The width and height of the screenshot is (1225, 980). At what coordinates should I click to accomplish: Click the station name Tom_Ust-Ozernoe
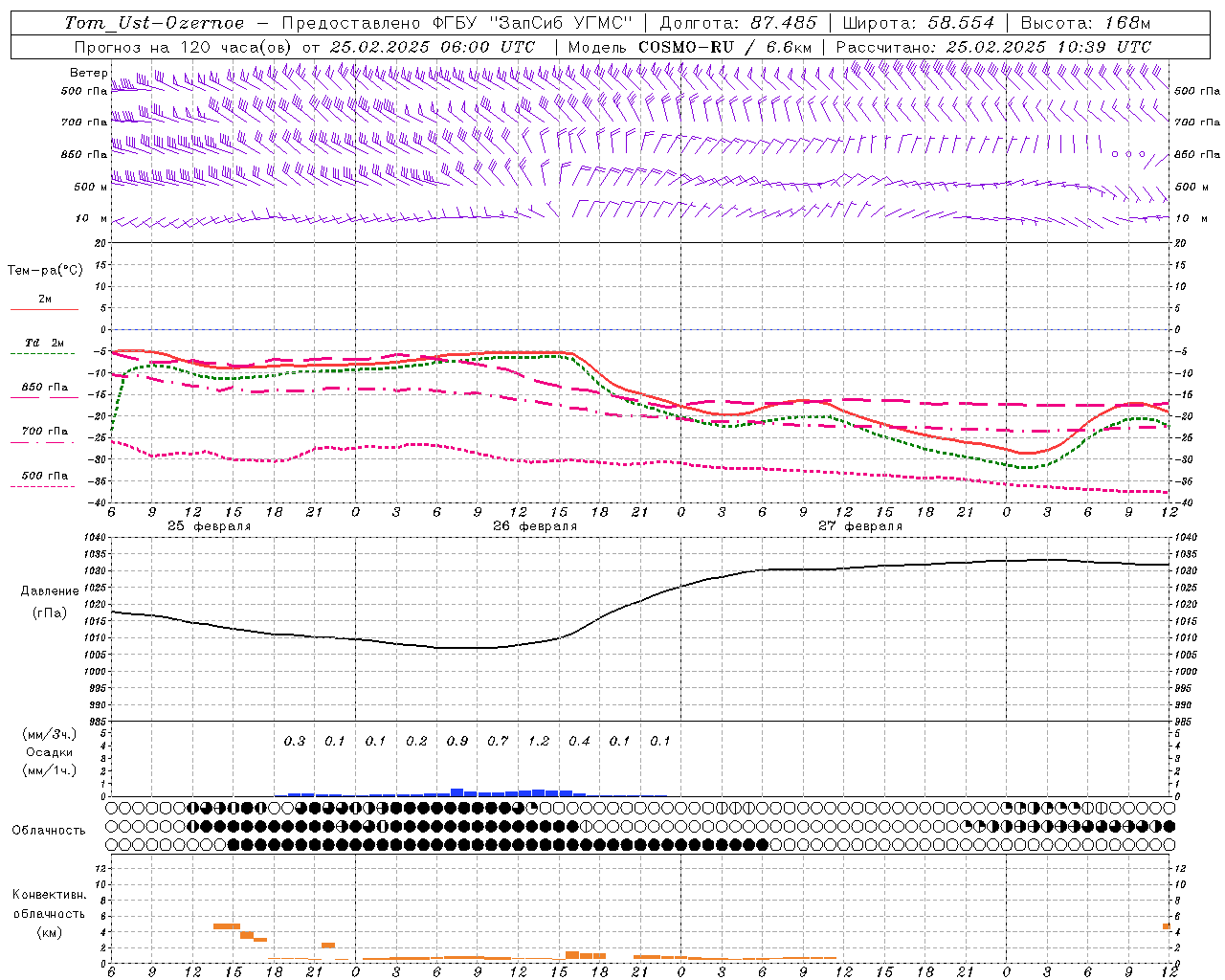(154, 23)
